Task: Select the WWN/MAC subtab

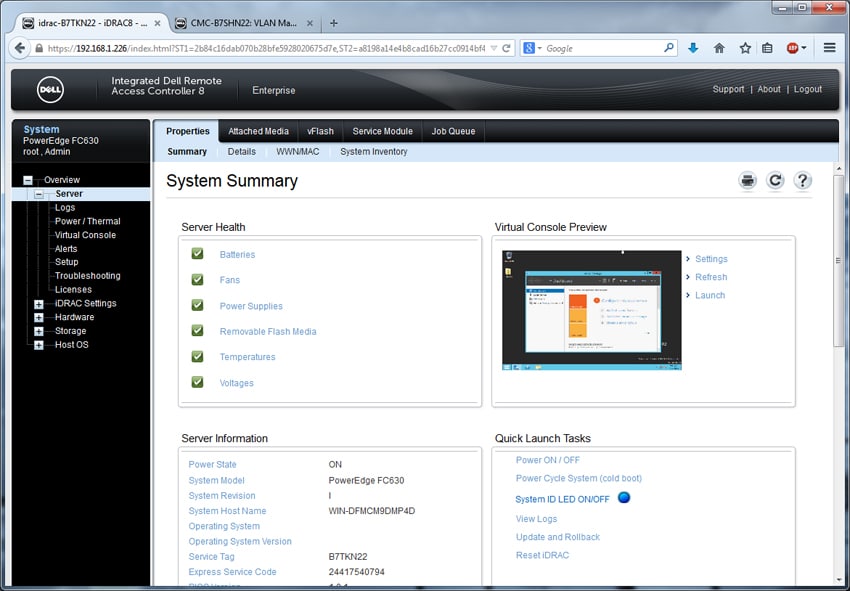Action: (x=298, y=152)
